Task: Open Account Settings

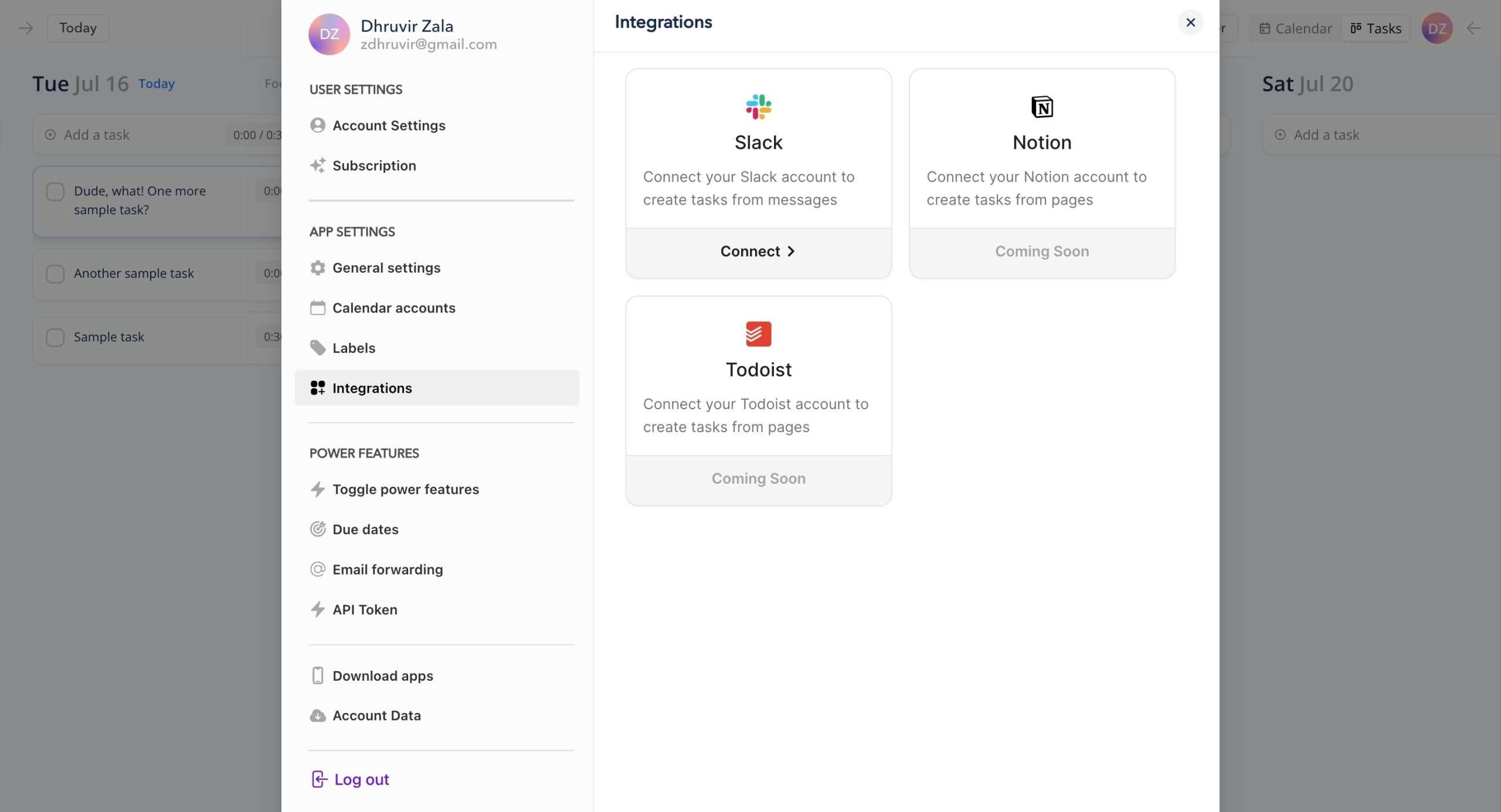Action: (437, 125)
